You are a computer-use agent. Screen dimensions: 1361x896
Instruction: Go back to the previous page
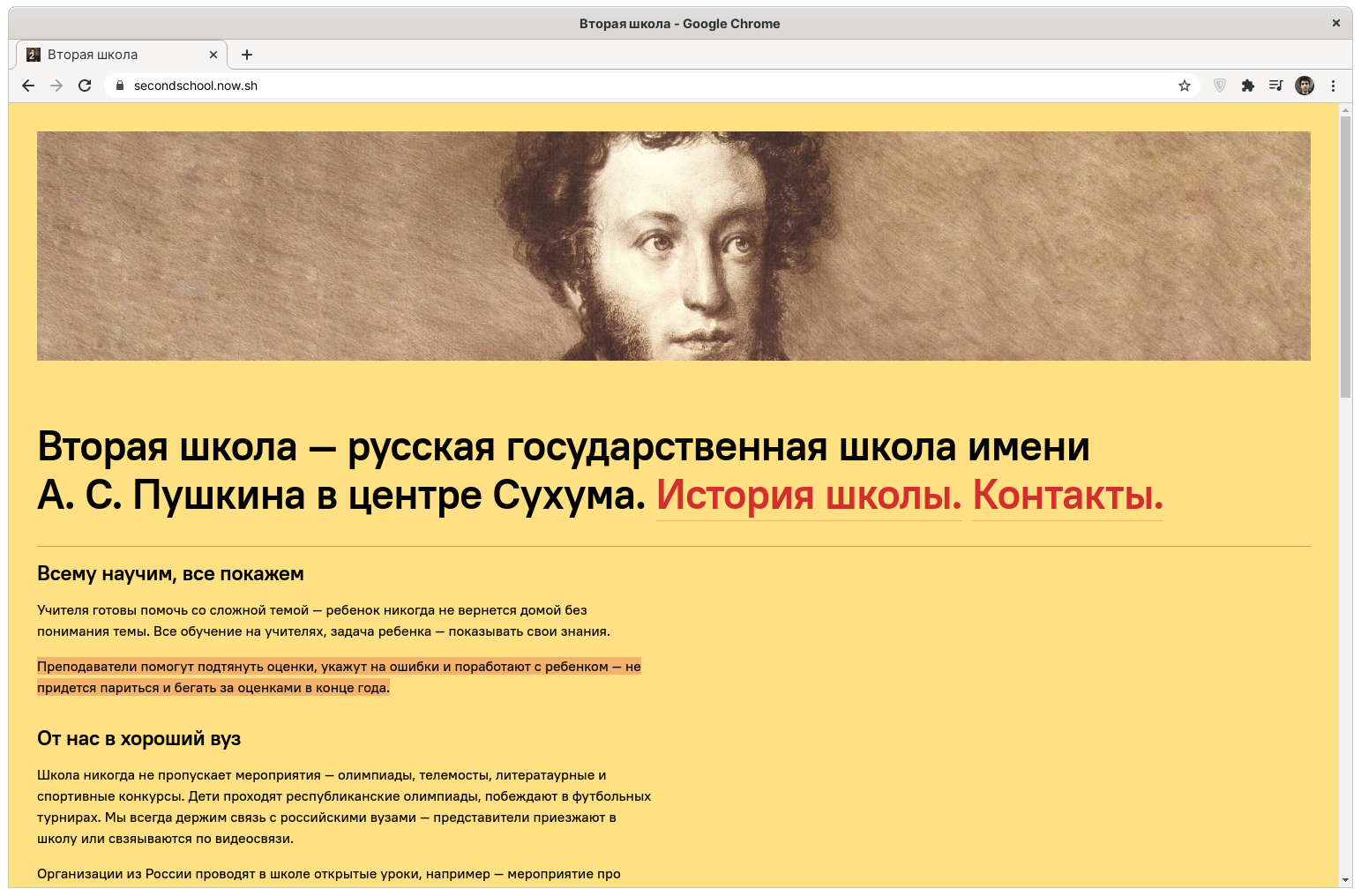(x=28, y=86)
